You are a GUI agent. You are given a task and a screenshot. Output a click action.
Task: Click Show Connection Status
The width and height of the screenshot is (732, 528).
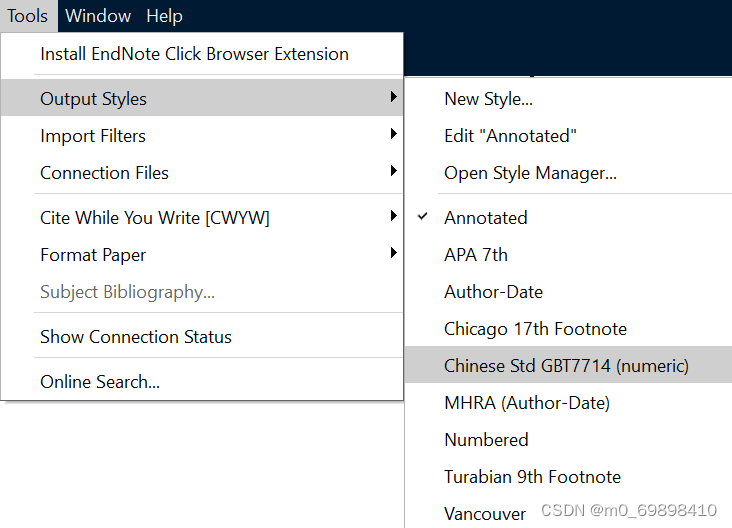(202, 337)
